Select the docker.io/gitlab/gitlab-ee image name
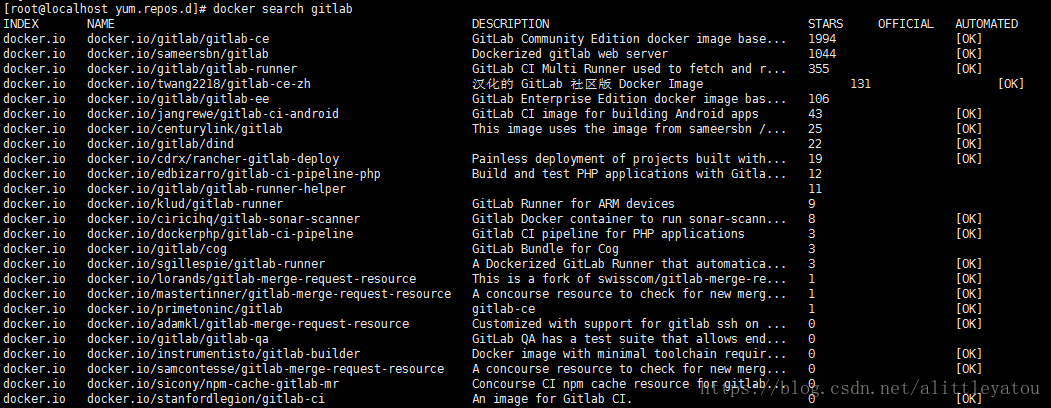Viewport: 1051px width, 408px height. point(178,99)
